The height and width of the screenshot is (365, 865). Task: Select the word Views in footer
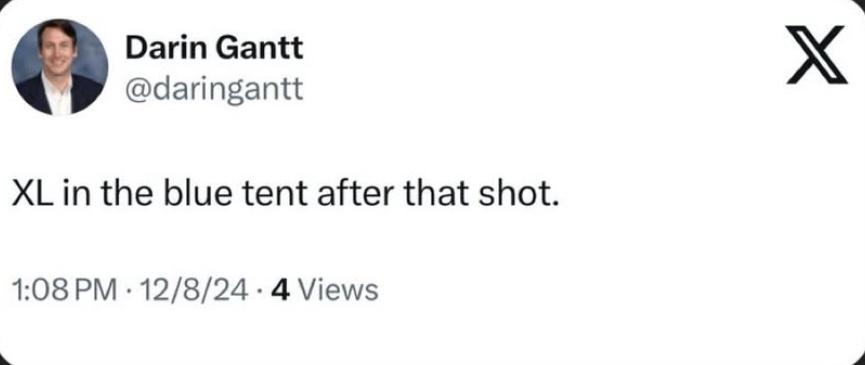[341, 289]
